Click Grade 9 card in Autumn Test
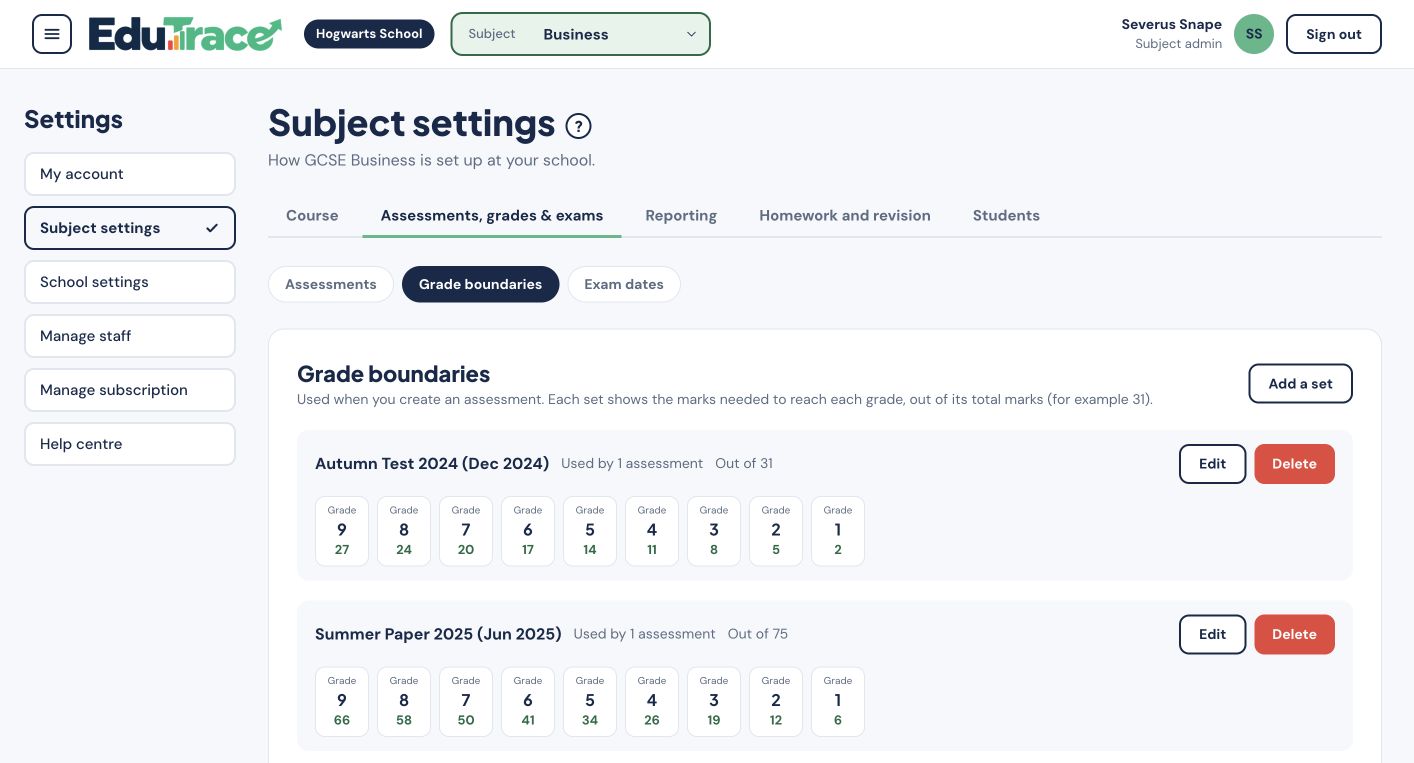The height and width of the screenshot is (763, 1414). point(342,531)
